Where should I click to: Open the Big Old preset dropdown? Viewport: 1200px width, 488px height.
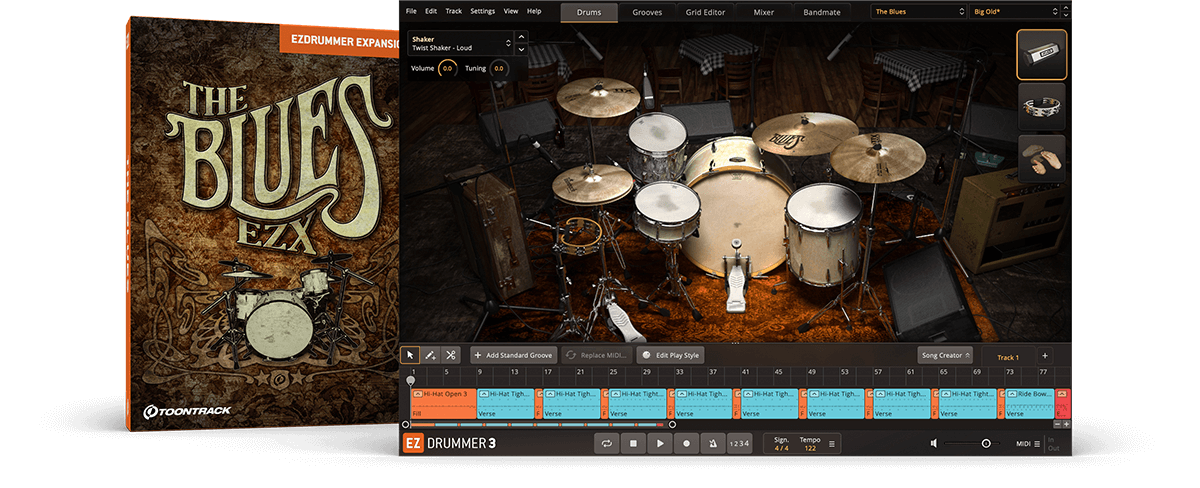pos(1014,12)
